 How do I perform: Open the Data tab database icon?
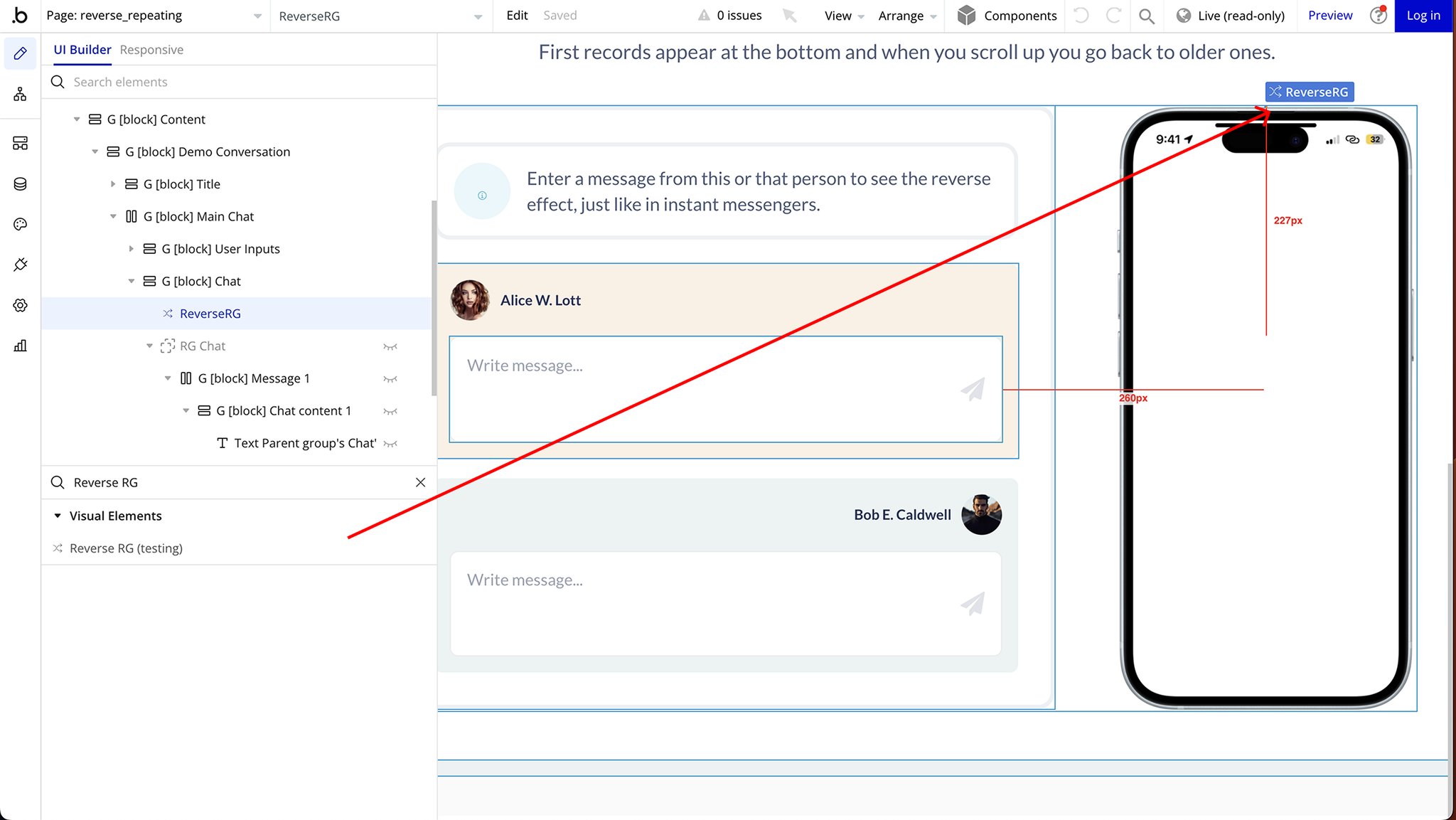click(20, 184)
